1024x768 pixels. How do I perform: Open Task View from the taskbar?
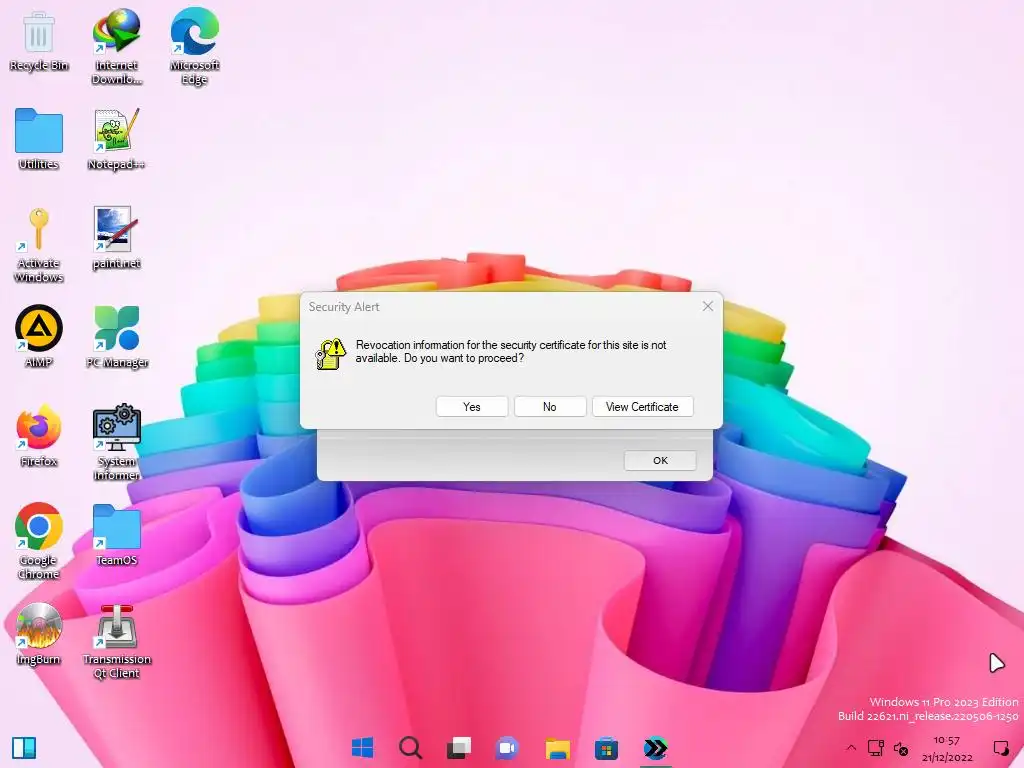click(458, 747)
